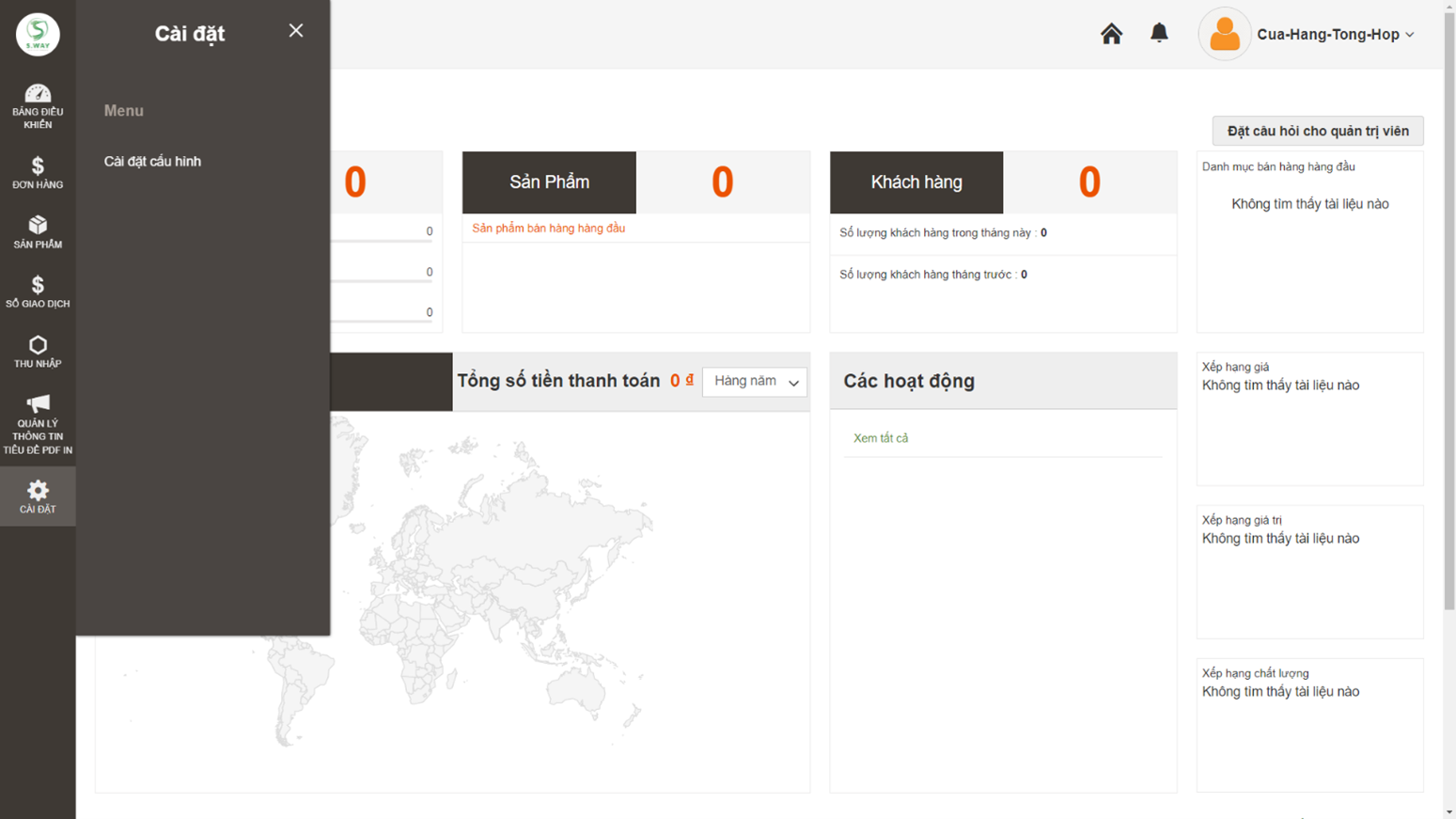Click the S.WAY logo in sidebar

point(38,35)
